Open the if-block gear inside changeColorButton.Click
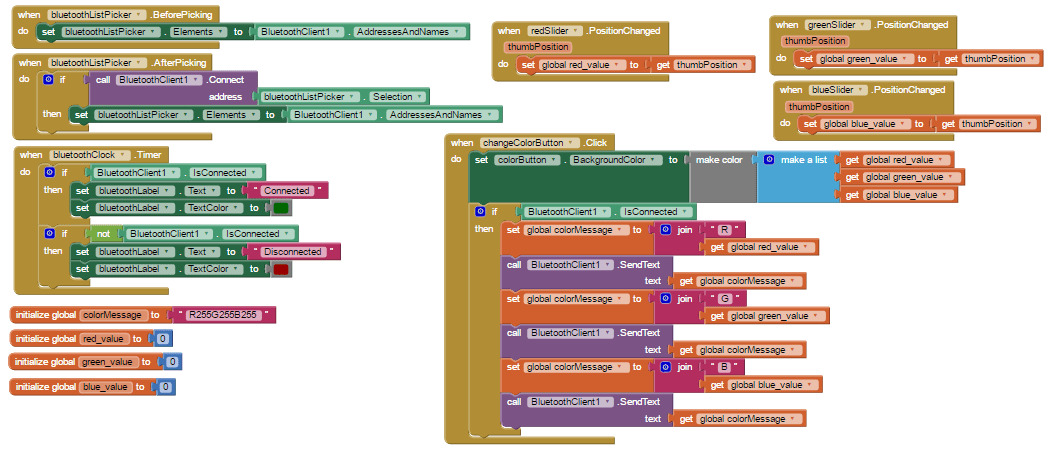 481,212
